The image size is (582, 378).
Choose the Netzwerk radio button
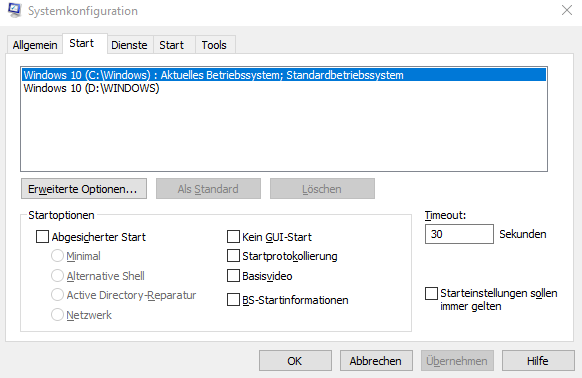[x=57, y=315]
